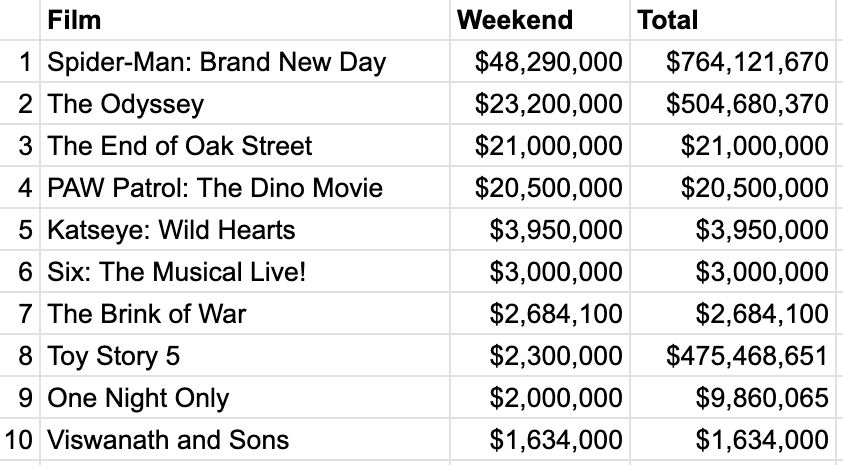843x465 pixels.
Task: Click the Spider-Man: Brand New Day cell
Action: pyautogui.click(x=245, y=61)
